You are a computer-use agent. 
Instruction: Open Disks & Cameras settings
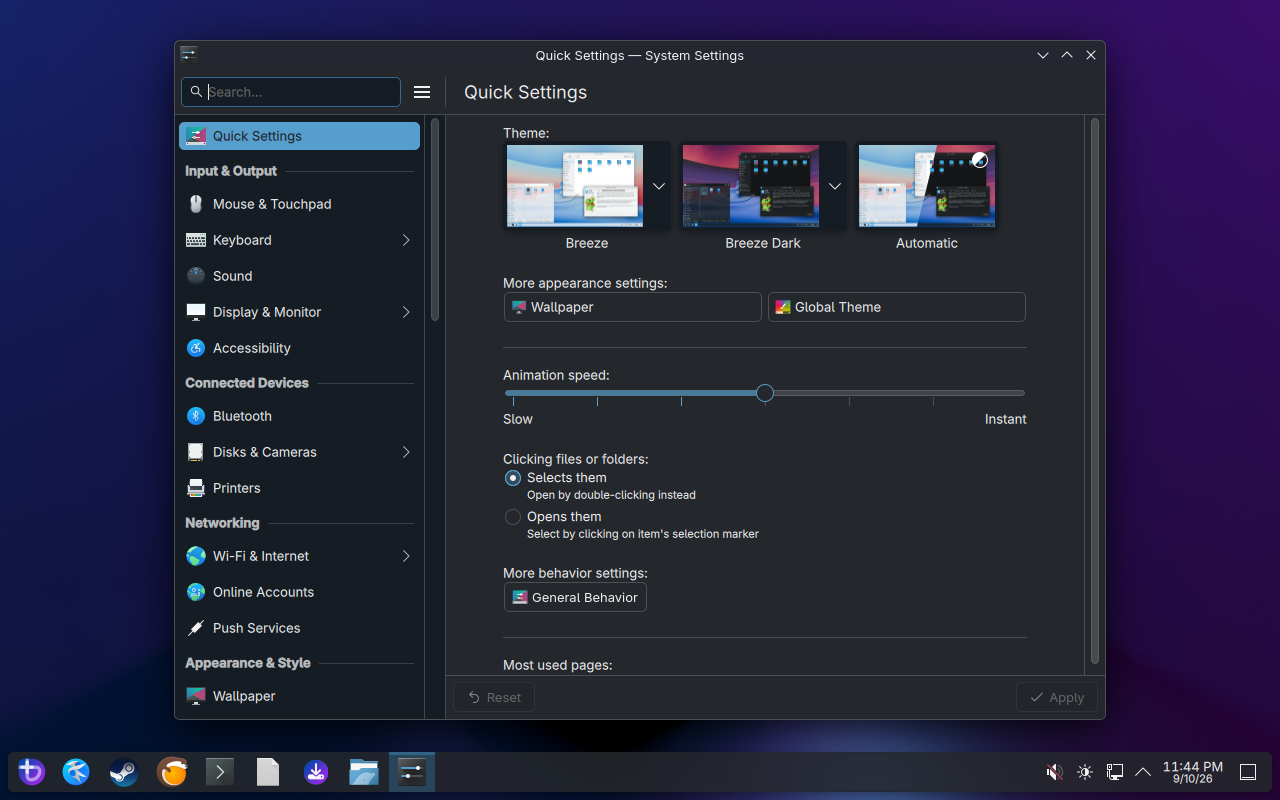click(299, 452)
